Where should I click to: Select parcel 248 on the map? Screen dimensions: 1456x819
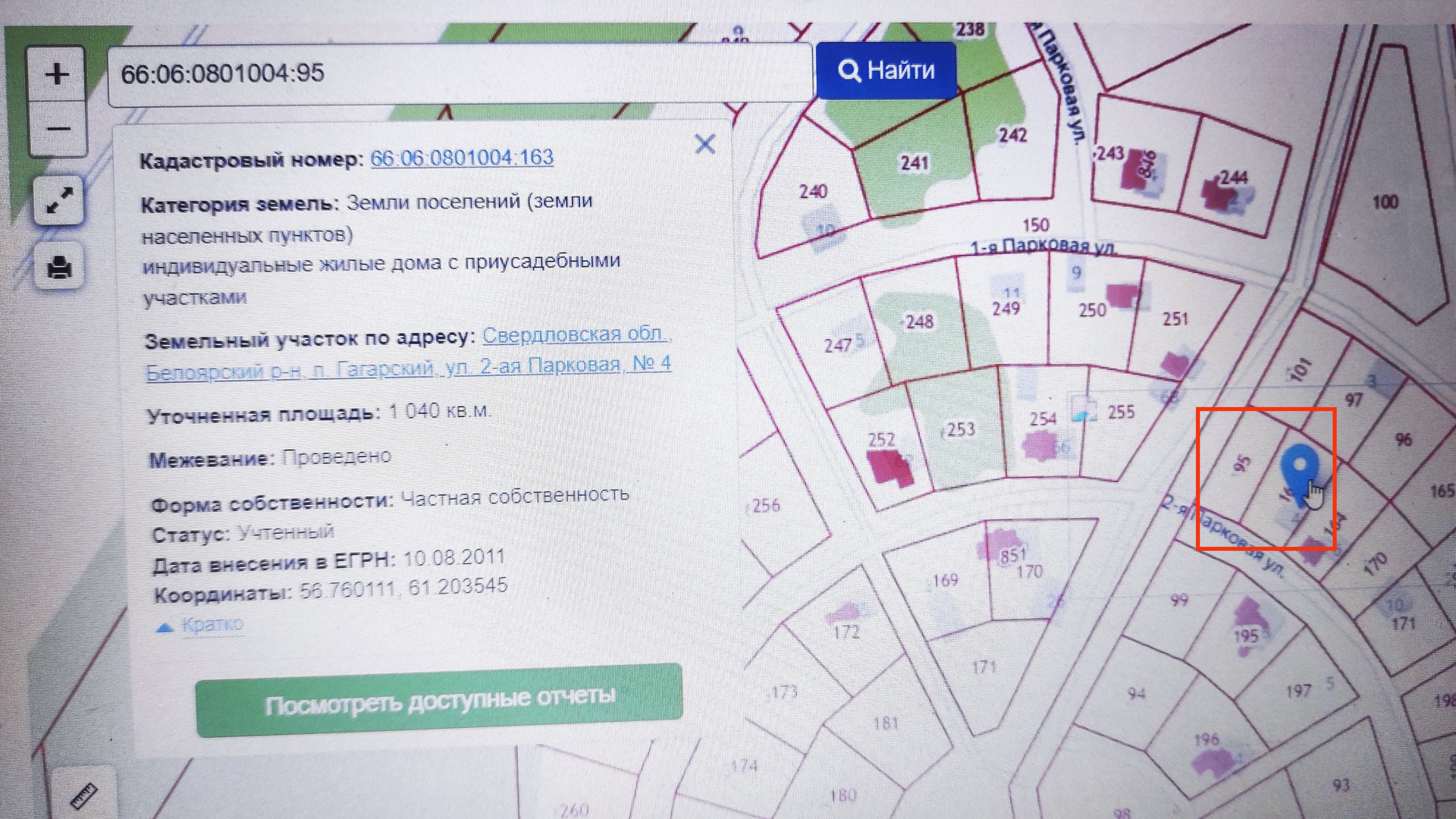point(919,322)
